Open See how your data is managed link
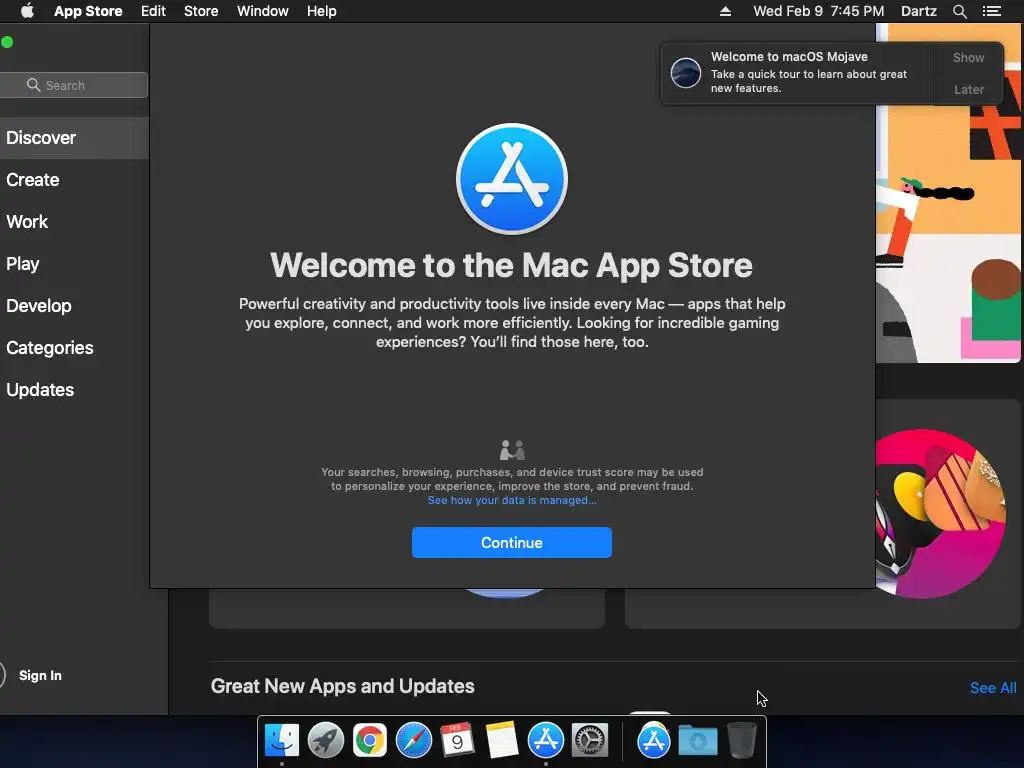 tap(512, 500)
